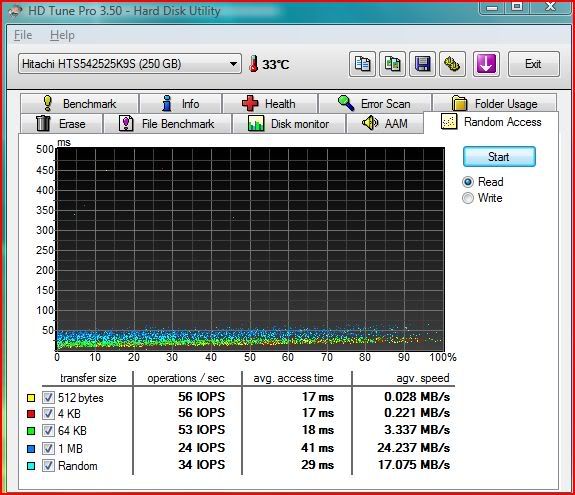Screen dimensions: 575x495
Task: Switch to the Erase tab
Action: (62, 124)
